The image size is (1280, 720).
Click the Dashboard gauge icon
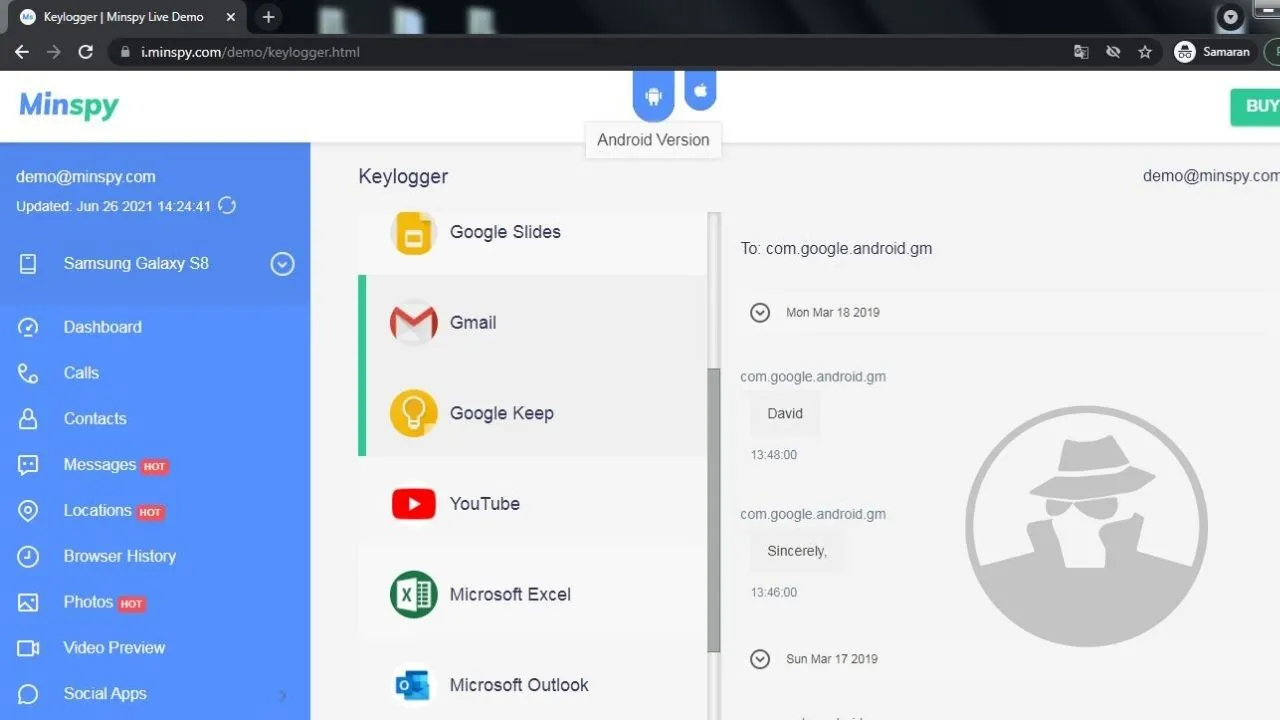click(x=28, y=327)
